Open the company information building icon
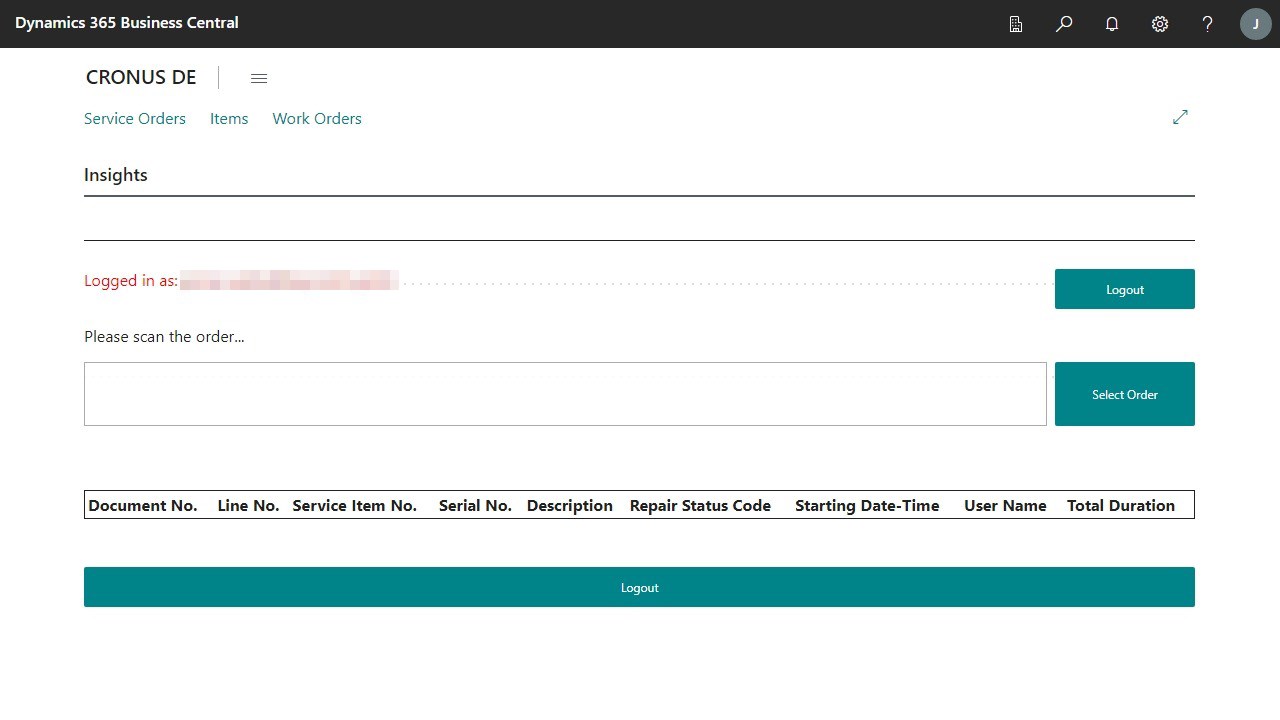Viewport: 1280px width, 720px height. click(x=1016, y=24)
